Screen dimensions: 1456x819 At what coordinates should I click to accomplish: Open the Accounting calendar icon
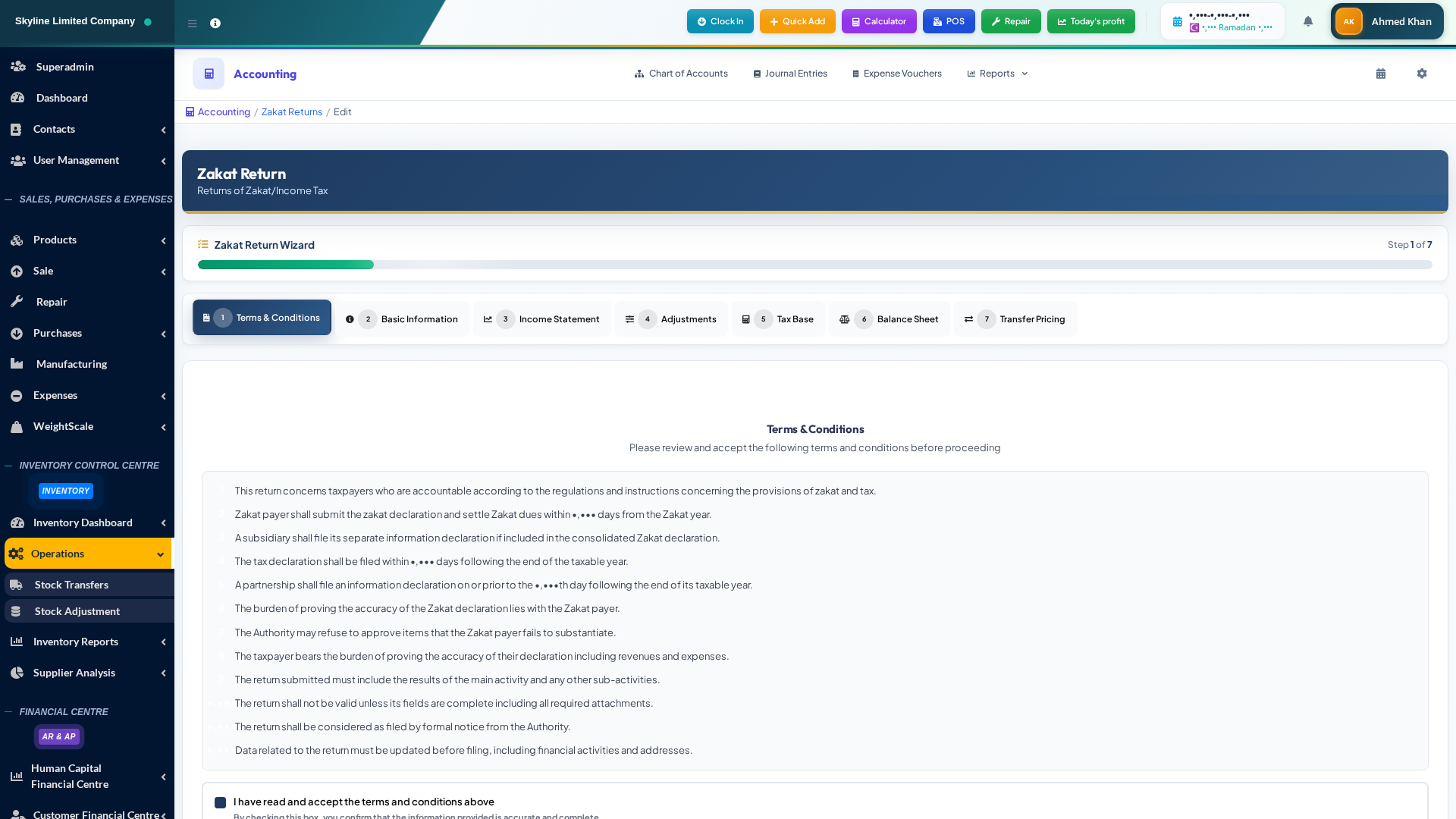(1380, 74)
